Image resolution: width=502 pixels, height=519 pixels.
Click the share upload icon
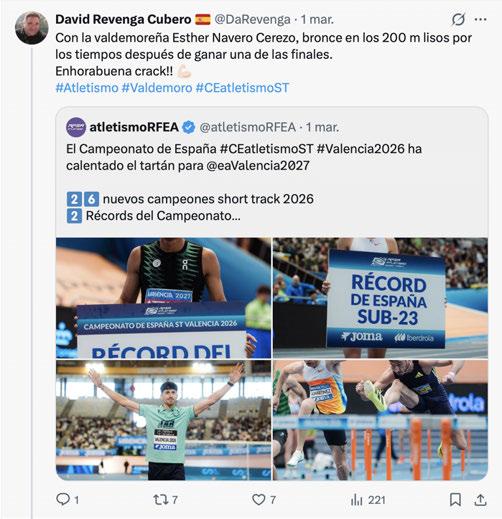(x=480, y=500)
